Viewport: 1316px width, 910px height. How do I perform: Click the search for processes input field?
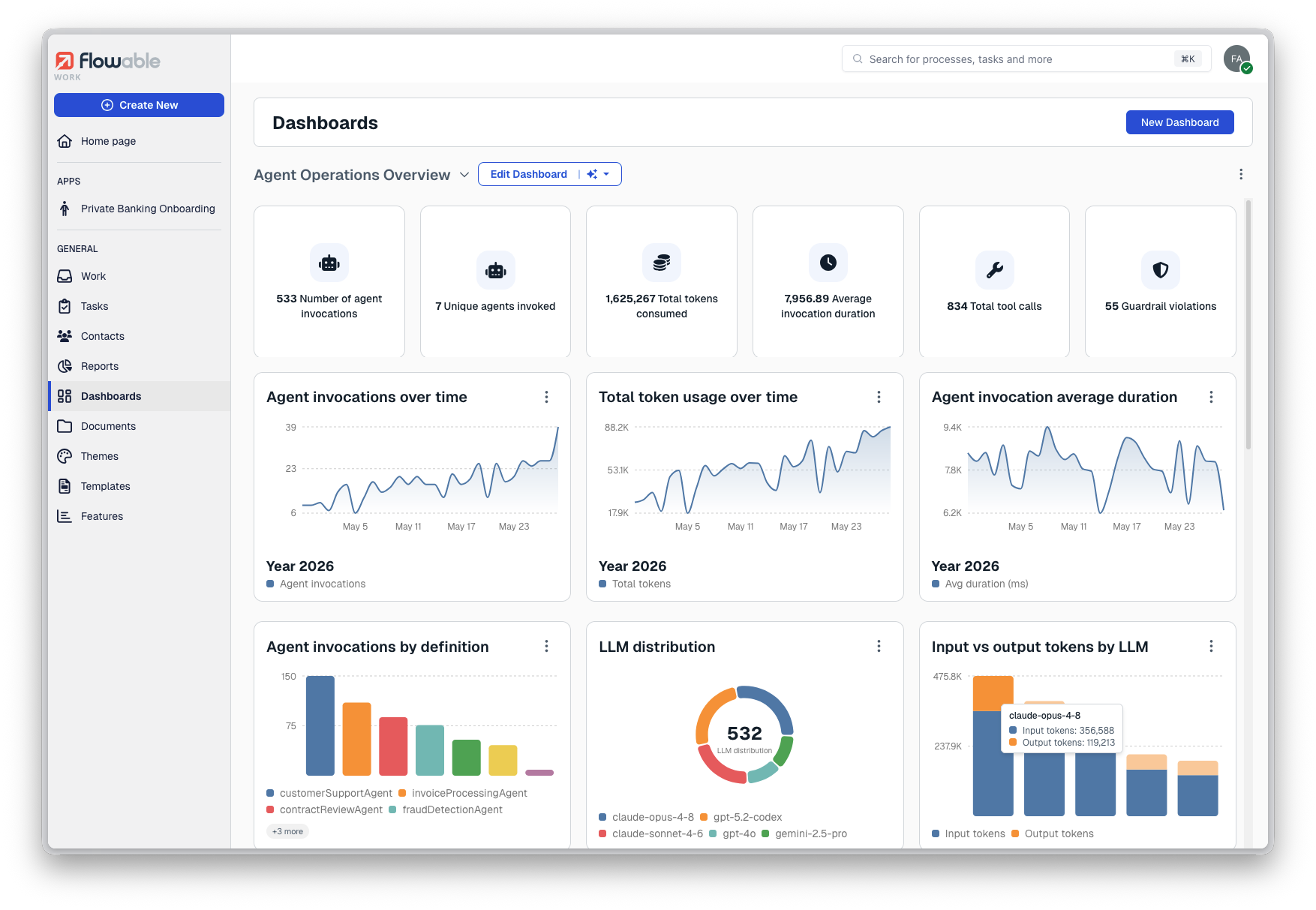[x=1026, y=59]
